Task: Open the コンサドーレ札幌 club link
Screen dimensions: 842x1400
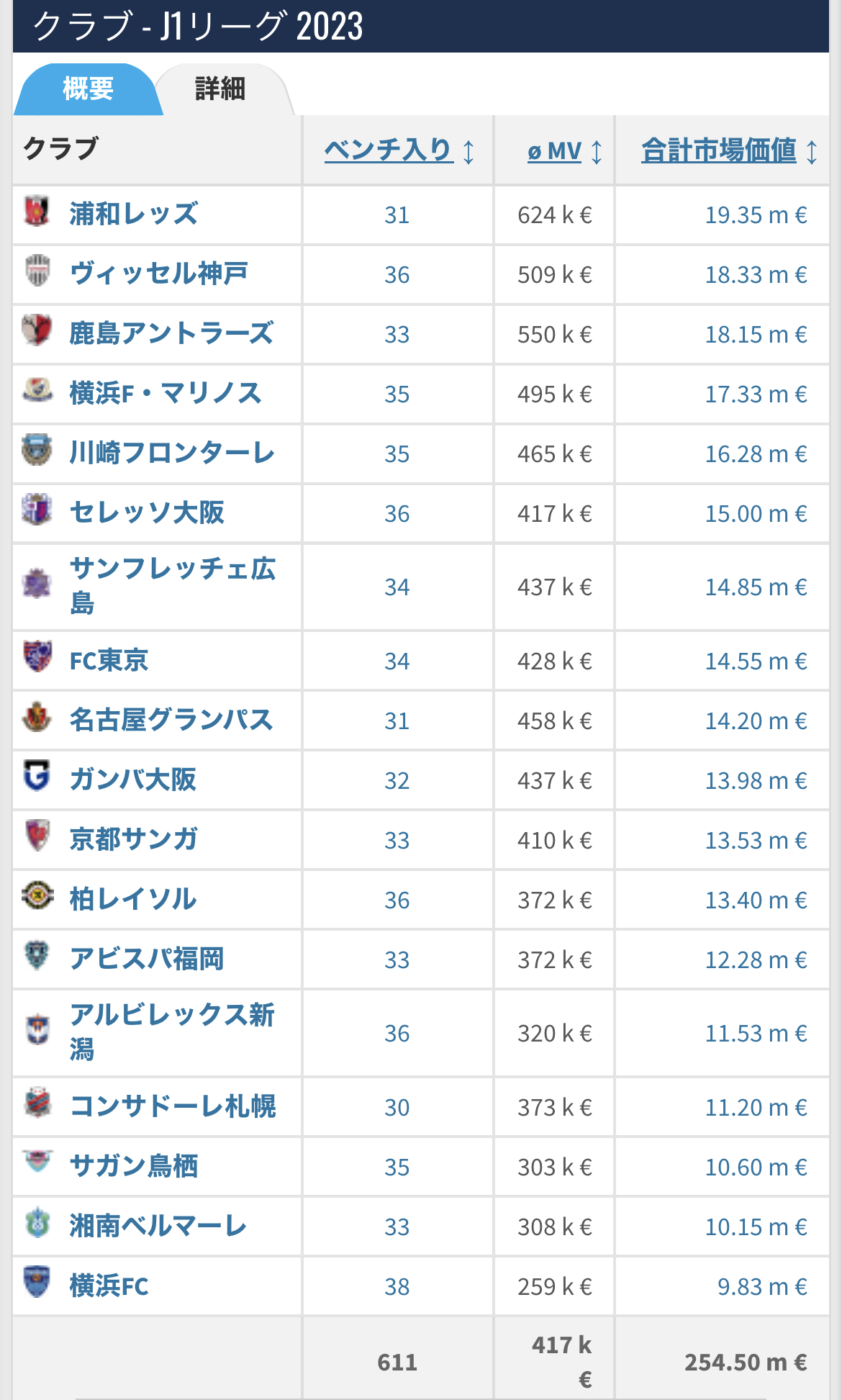Action: pyautogui.click(x=173, y=1106)
